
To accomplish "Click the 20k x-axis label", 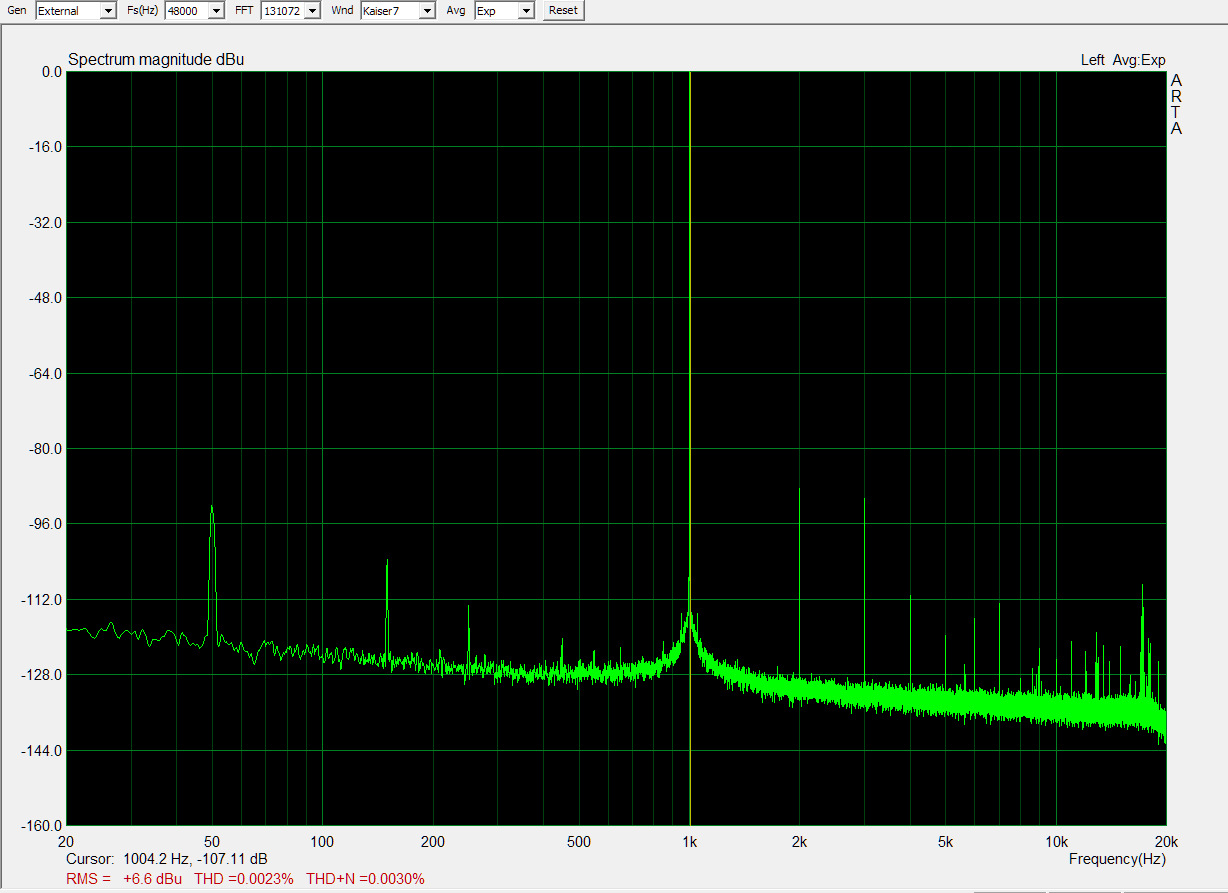I will (1166, 842).
